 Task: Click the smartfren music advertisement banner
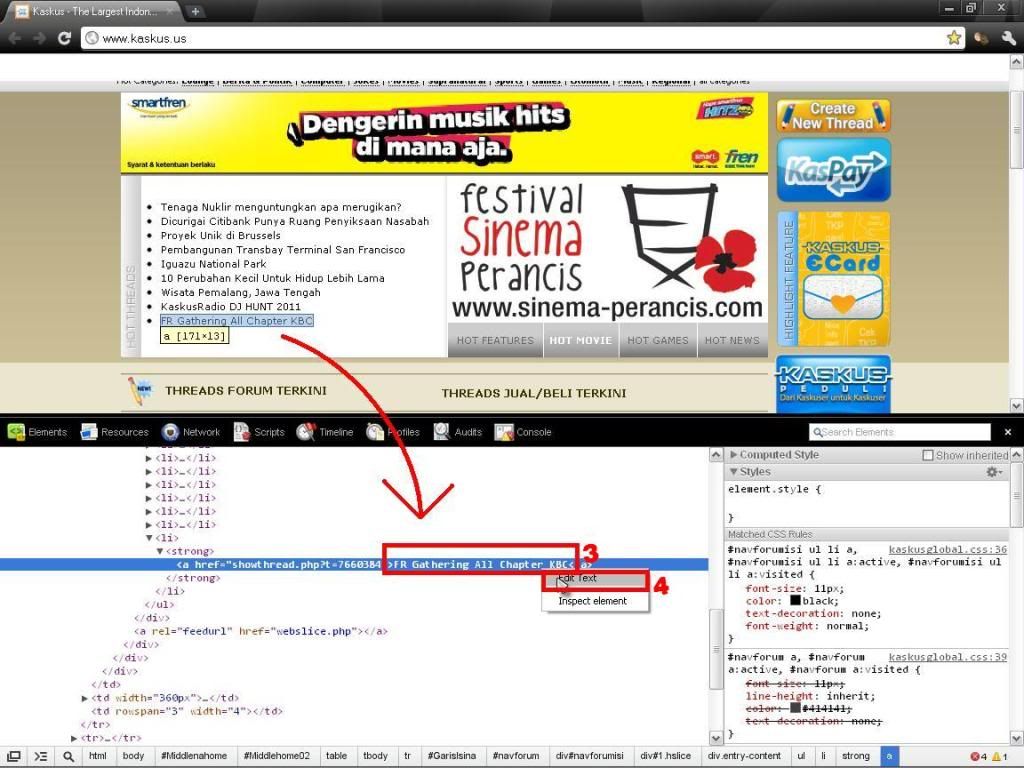coord(444,133)
